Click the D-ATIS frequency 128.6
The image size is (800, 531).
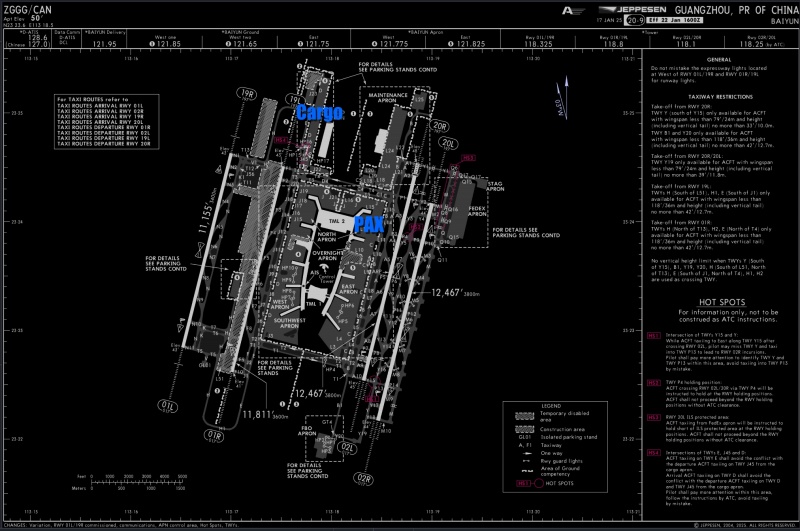click(x=38, y=36)
